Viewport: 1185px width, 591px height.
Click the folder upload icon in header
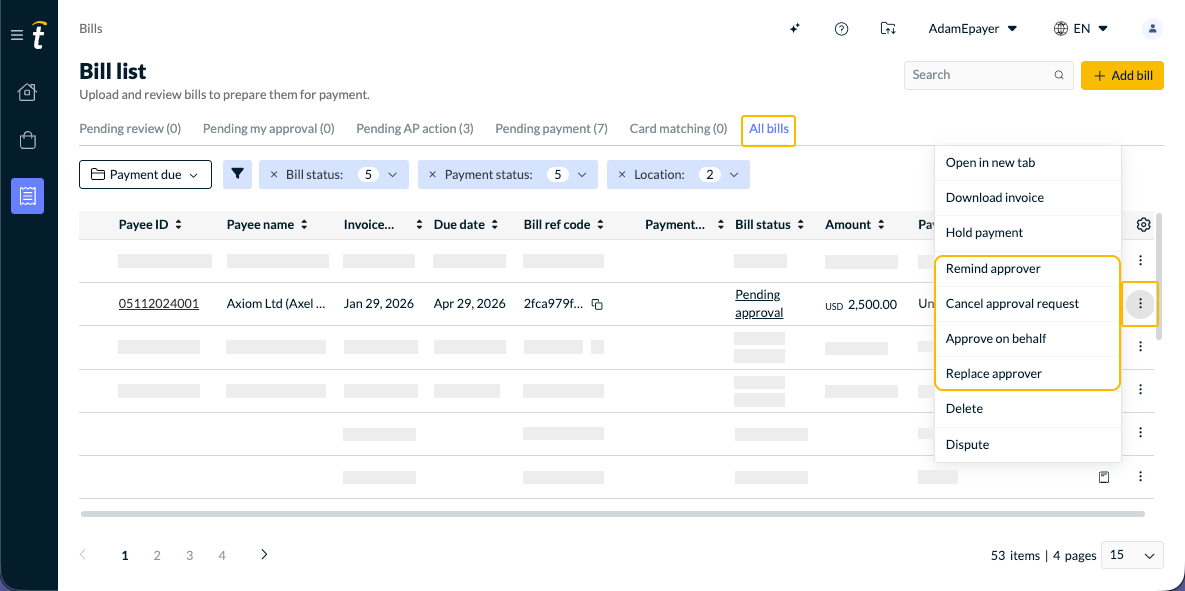pos(888,29)
